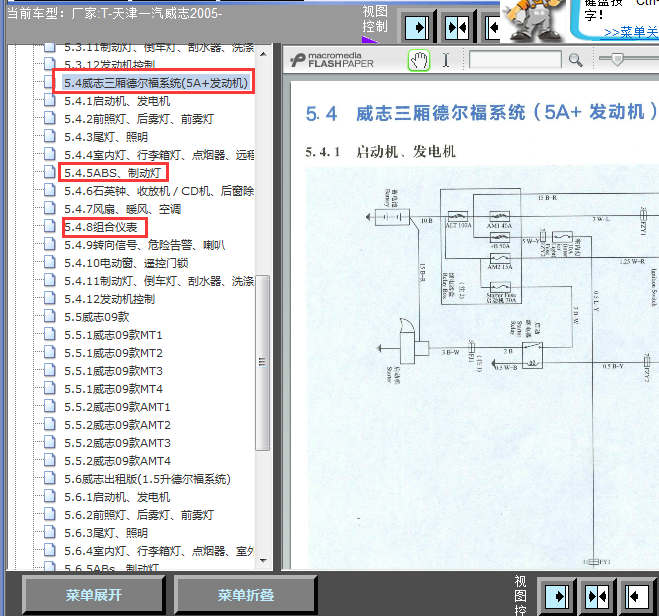Screen dimensions: 659x616
Task: Open 5.5.2威志09款AMT1 tree item
Action: 117,407
